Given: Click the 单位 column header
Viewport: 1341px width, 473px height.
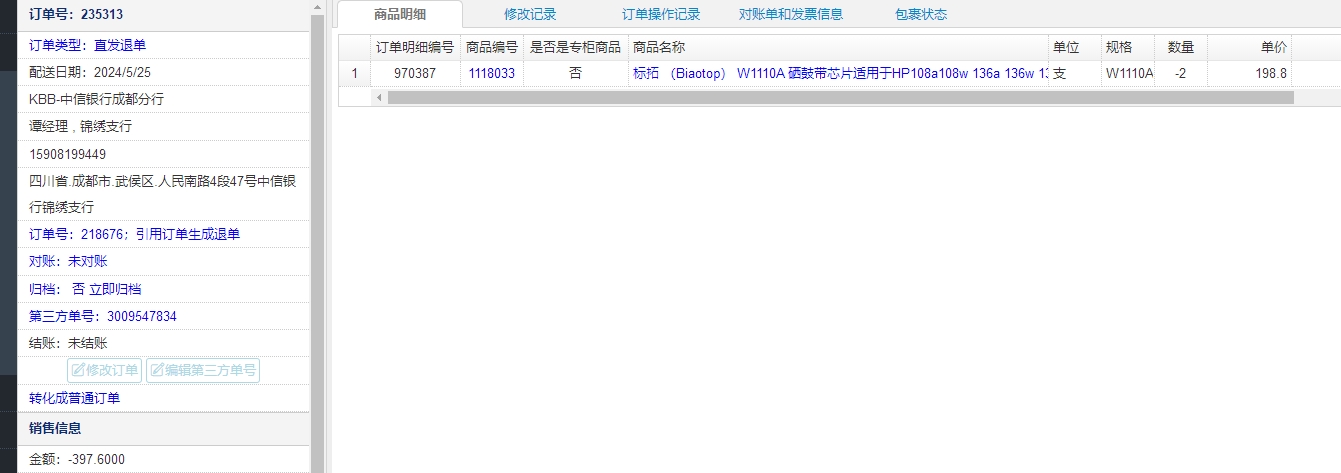Looking at the screenshot, I should [1074, 47].
